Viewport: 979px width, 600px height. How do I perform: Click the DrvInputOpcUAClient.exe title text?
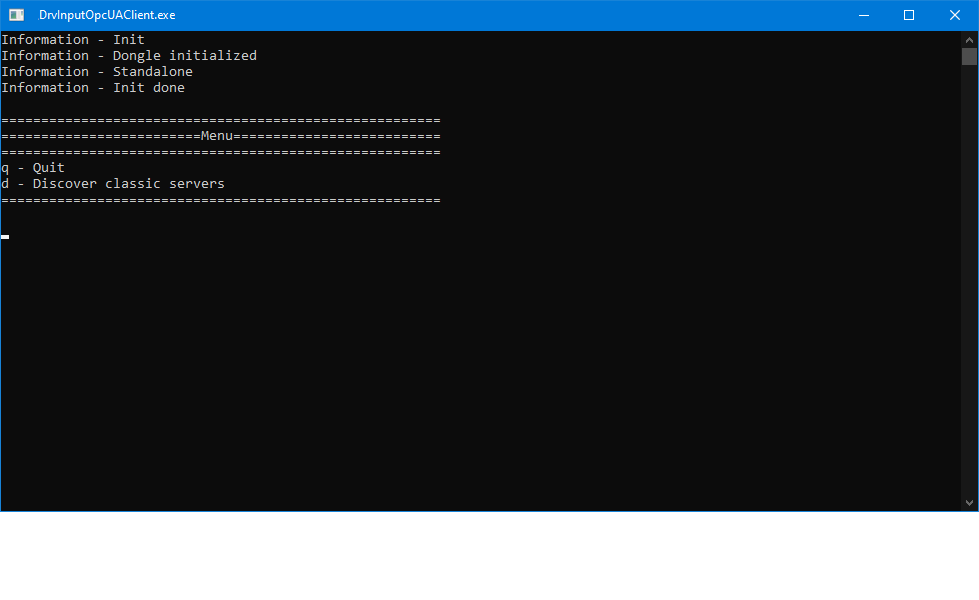click(x=107, y=15)
